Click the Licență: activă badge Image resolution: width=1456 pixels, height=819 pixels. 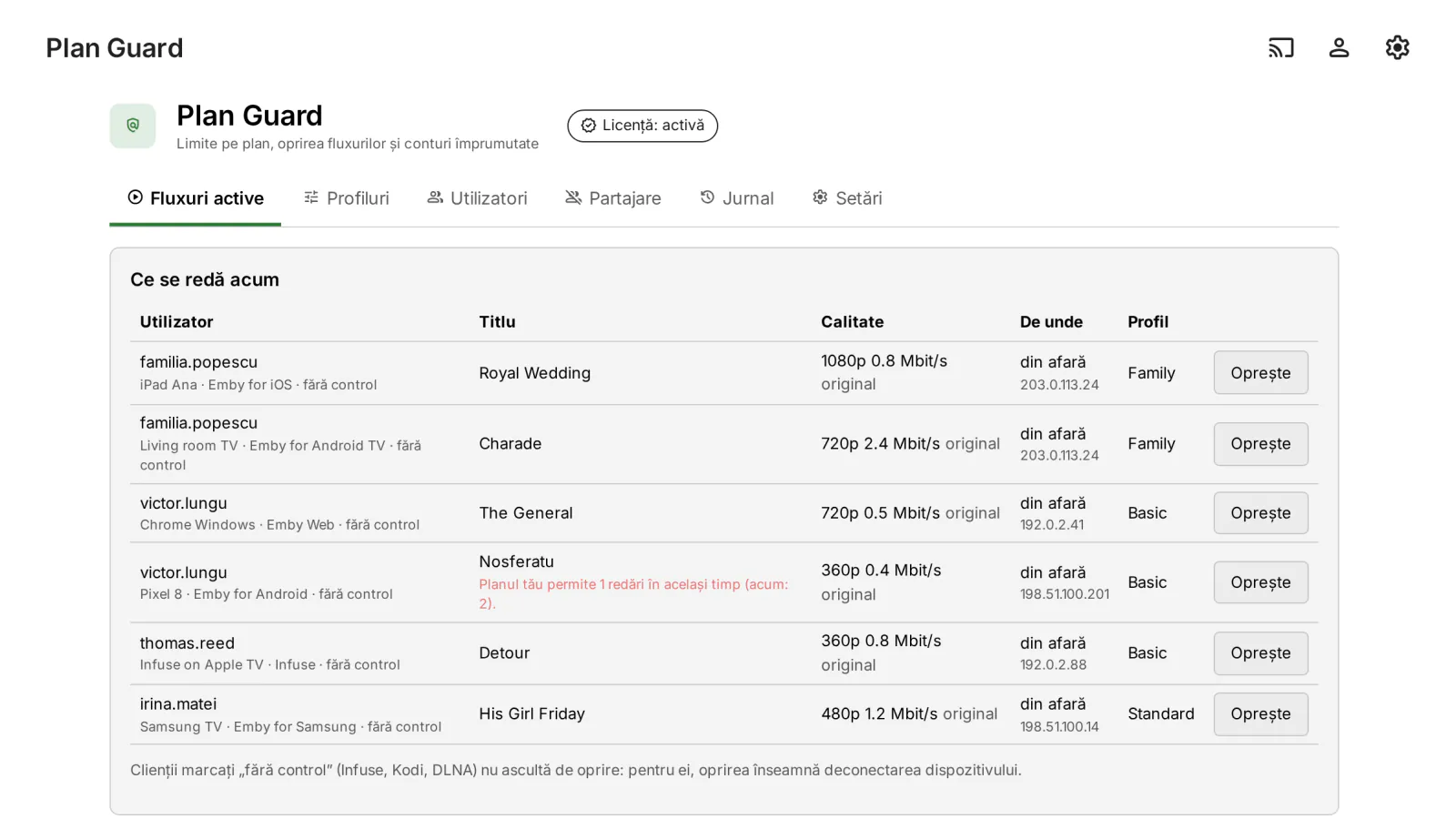point(642,126)
